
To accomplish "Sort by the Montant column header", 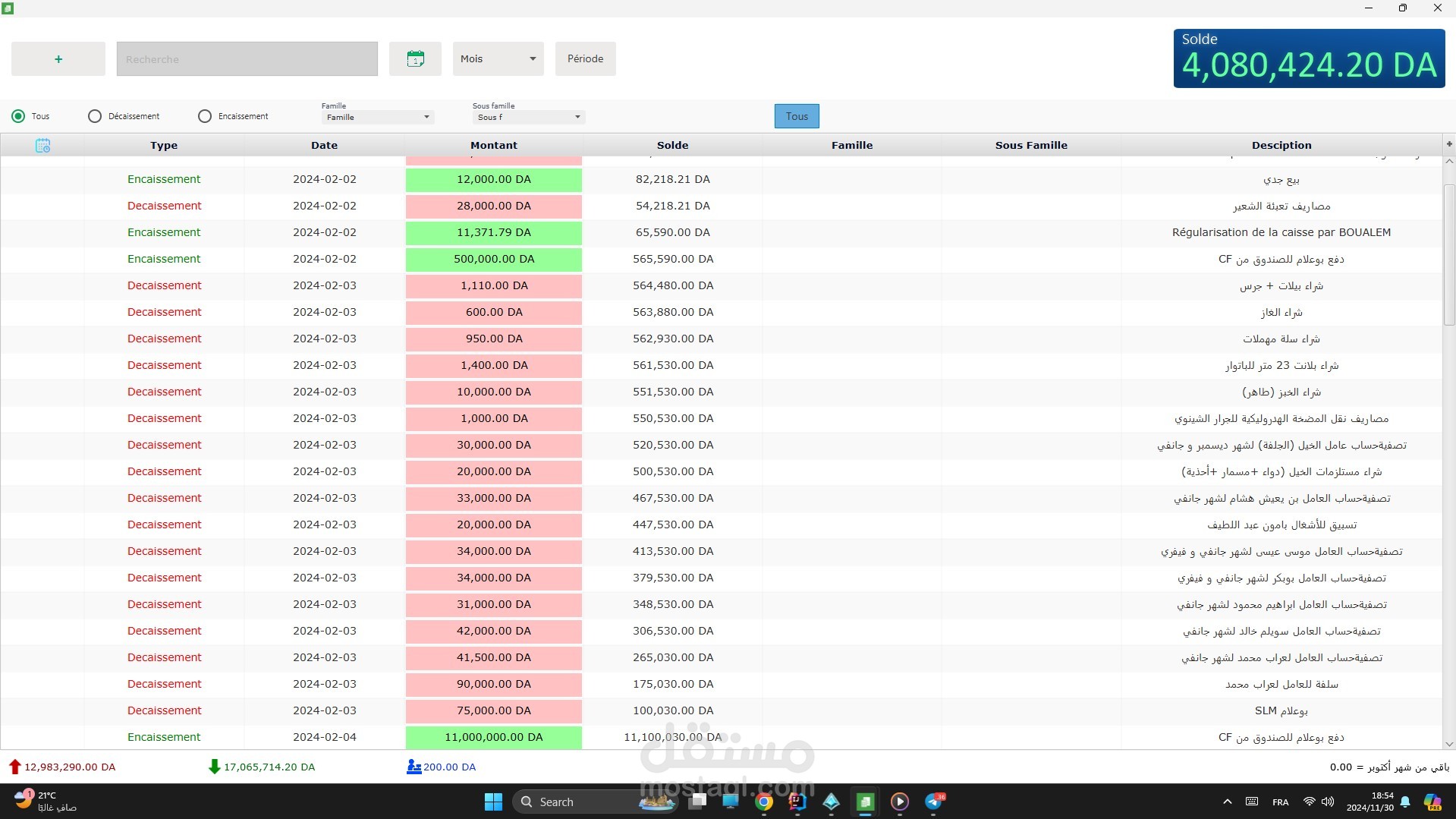I will (x=494, y=145).
